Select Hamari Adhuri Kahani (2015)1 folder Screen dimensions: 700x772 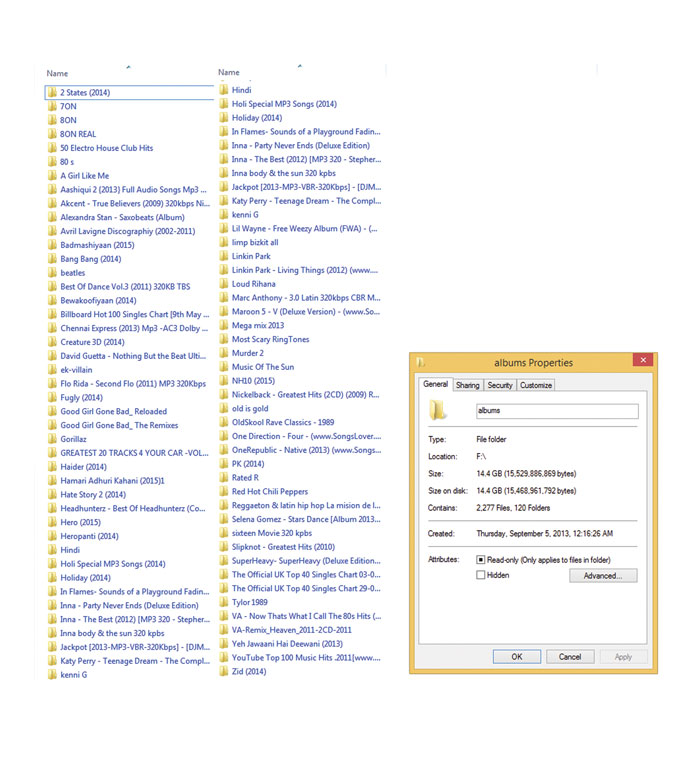tap(112, 481)
